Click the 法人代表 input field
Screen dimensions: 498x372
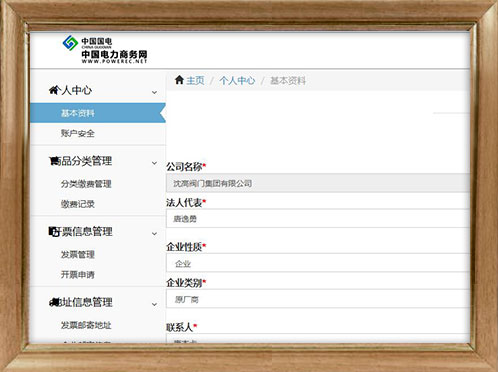tap(318, 219)
